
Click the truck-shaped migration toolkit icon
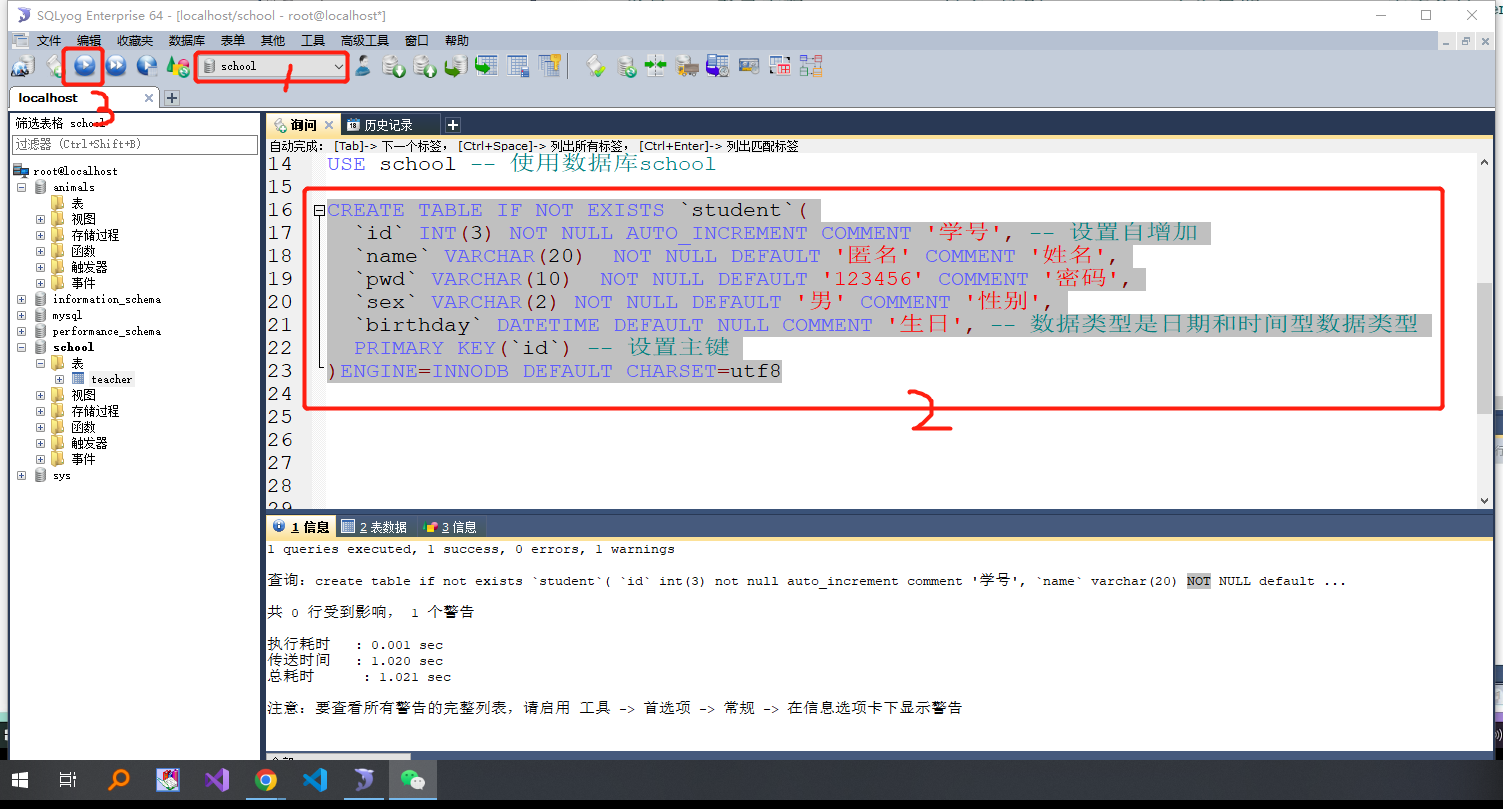click(687, 66)
